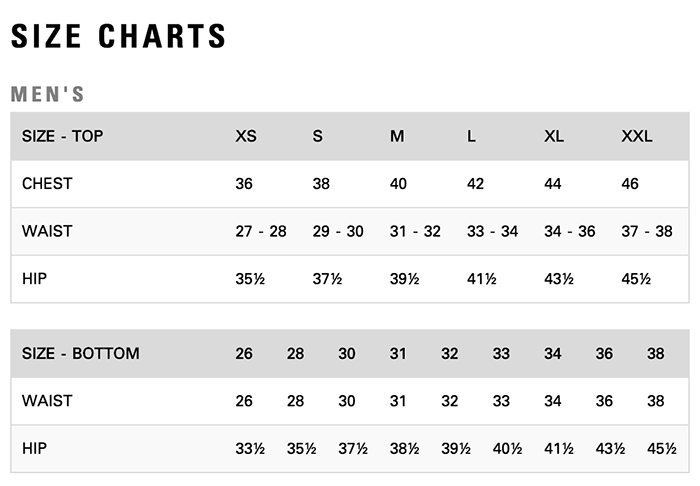
Task: Click bottom hip value 38½
Action: 404,449
